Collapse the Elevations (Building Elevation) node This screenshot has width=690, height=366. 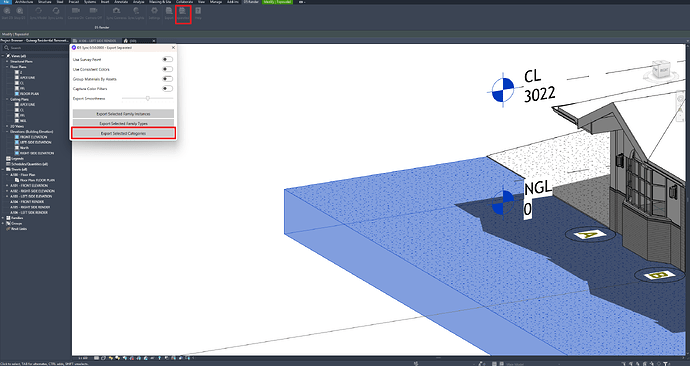tap(7, 132)
